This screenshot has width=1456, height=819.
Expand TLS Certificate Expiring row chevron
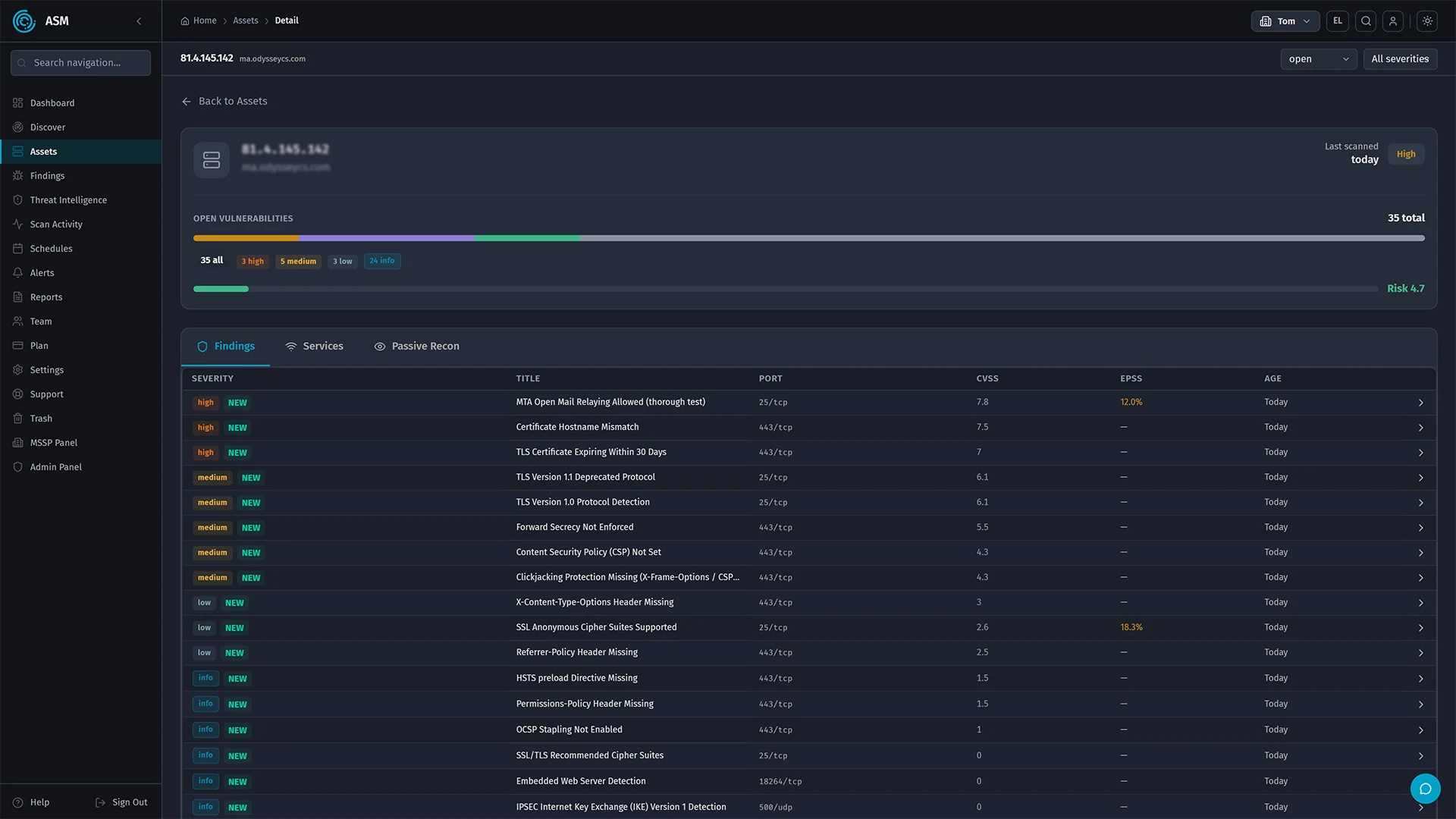click(1421, 453)
